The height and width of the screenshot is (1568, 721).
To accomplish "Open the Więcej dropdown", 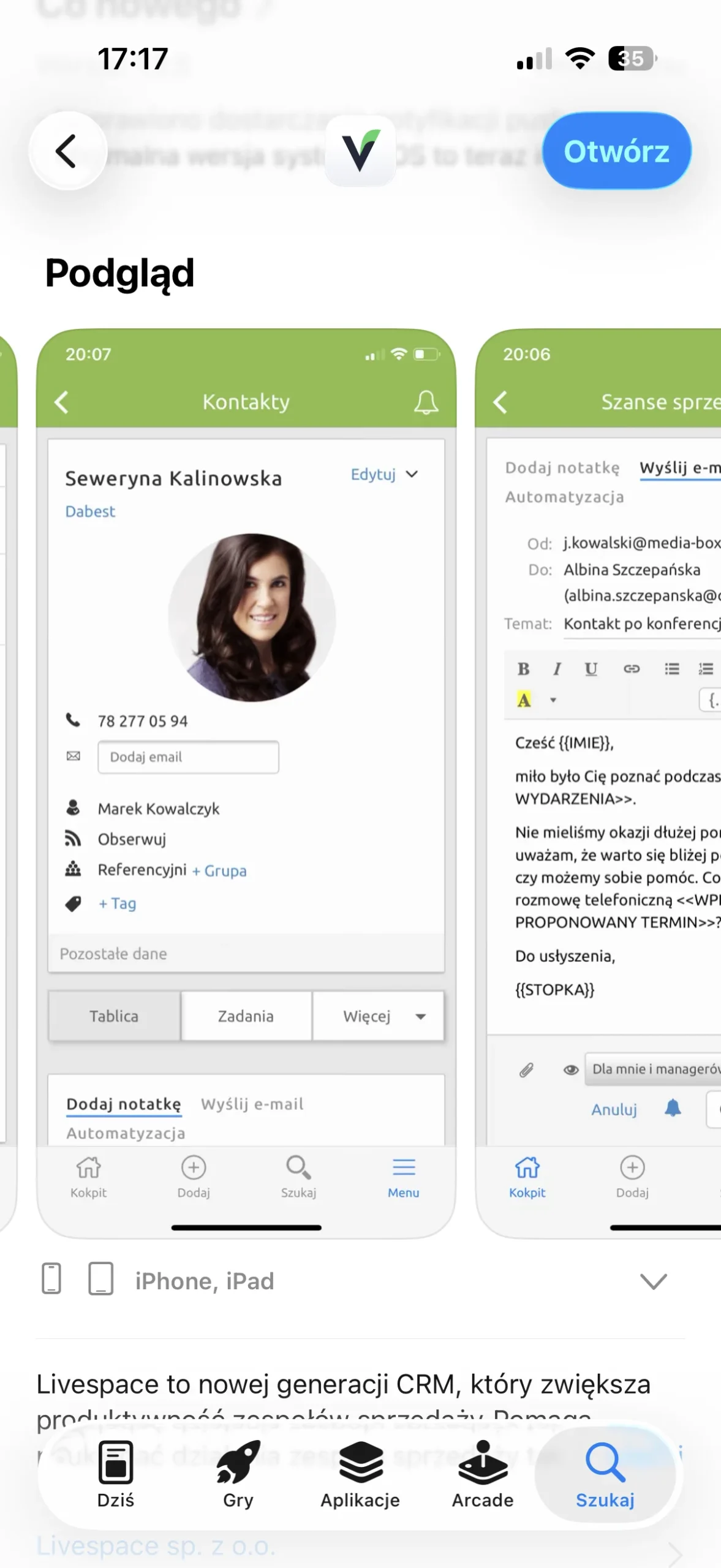I will click(x=379, y=1016).
